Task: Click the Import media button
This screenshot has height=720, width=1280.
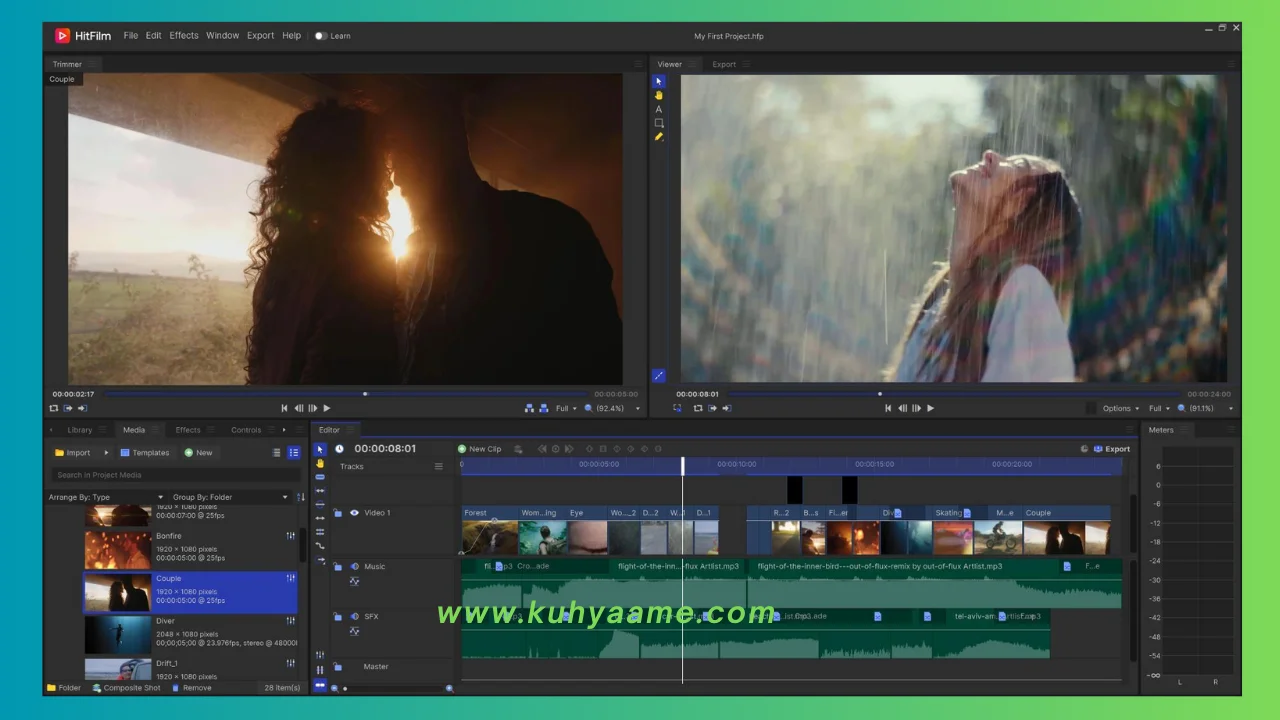Action: [x=72, y=453]
